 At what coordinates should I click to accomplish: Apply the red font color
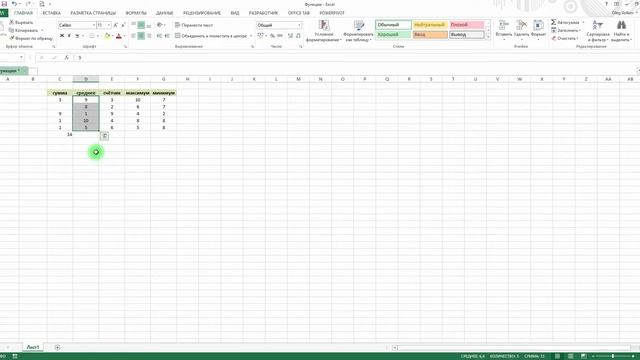tap(119, 36)
